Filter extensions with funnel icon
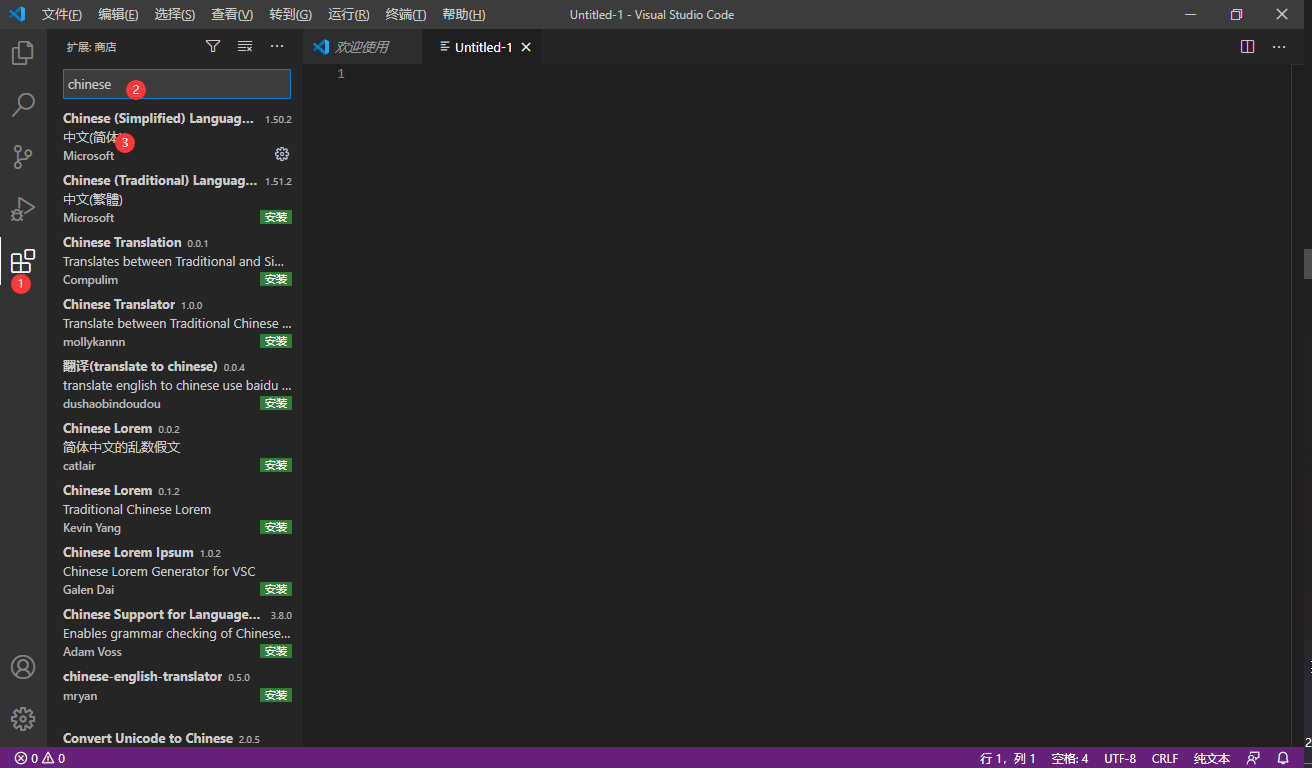Viewport: 1312px width, 768px height. [213, 47]
